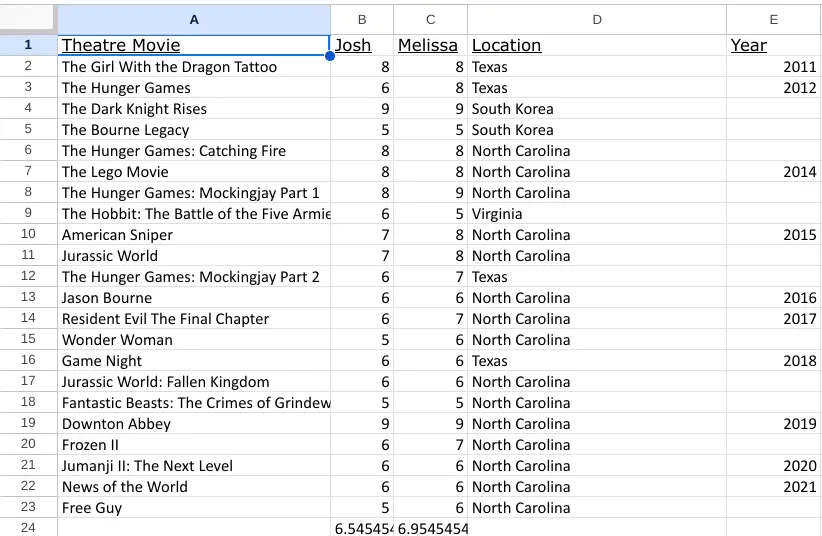
Task: Click Melissa's rating 7 for Frozen II
Action: coord(430,444)
